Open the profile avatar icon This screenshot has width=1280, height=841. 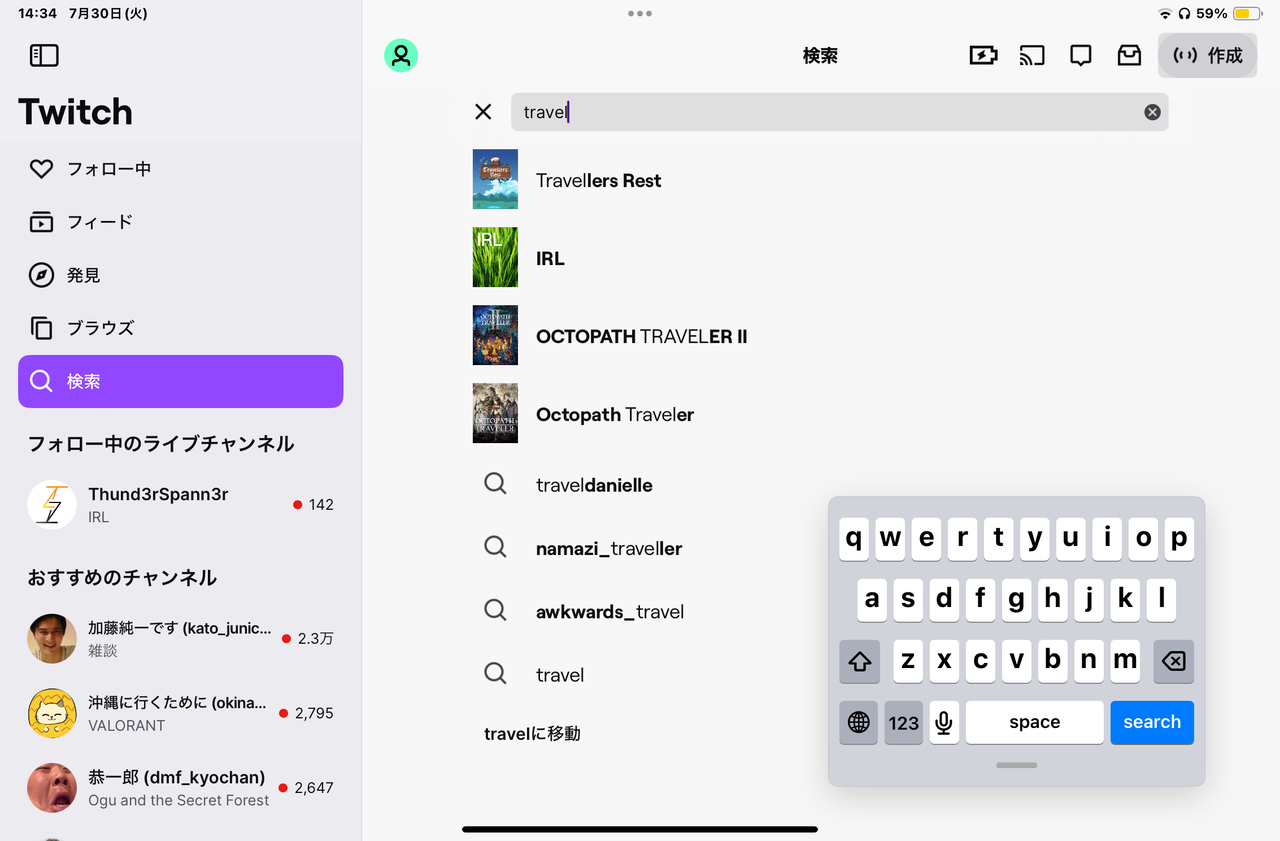pos(401,56)
